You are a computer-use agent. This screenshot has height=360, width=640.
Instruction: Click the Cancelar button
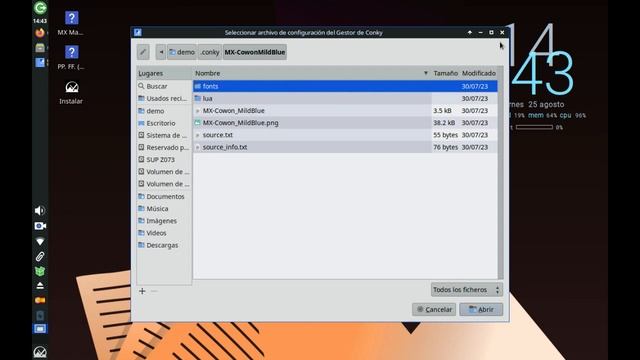tap(434, 309)
